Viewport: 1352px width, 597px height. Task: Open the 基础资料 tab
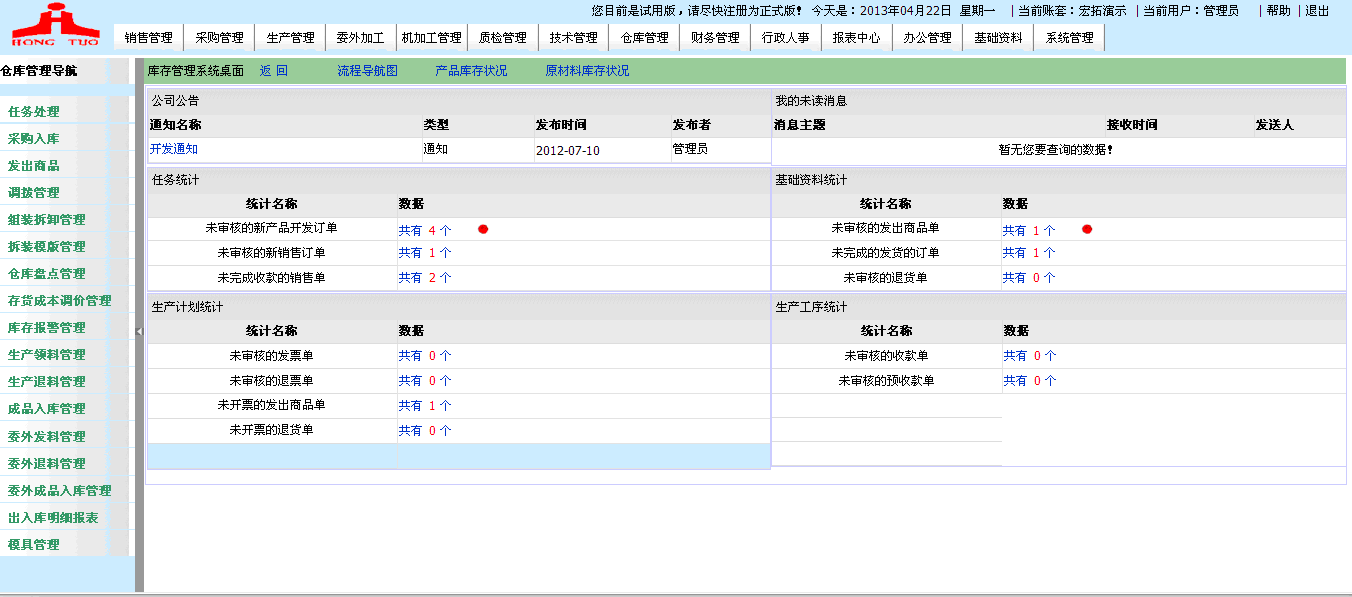pyautogui.click(x=998, y=38)
